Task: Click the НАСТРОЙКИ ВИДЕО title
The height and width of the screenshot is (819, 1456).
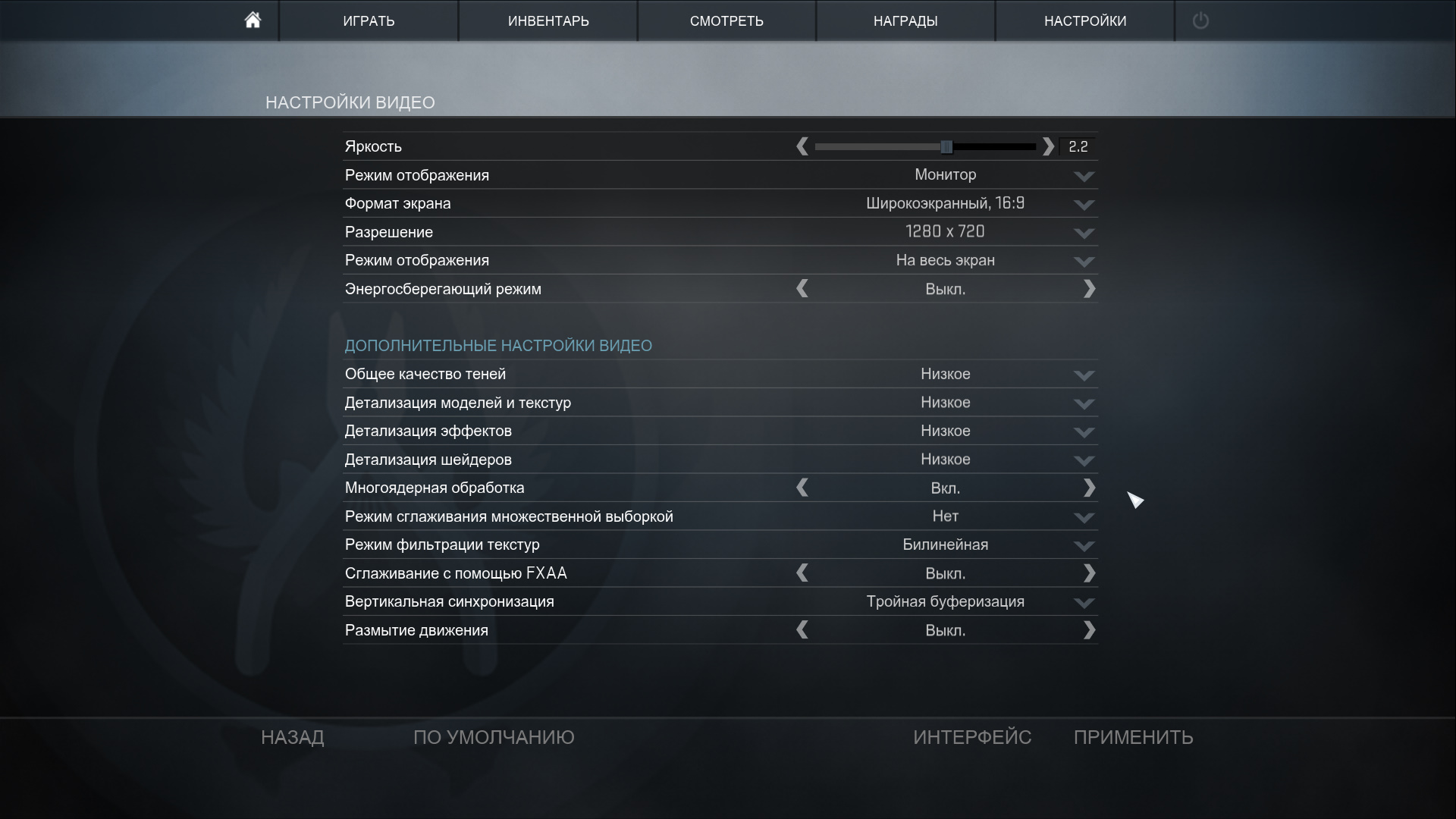Action: coord(350,102)
